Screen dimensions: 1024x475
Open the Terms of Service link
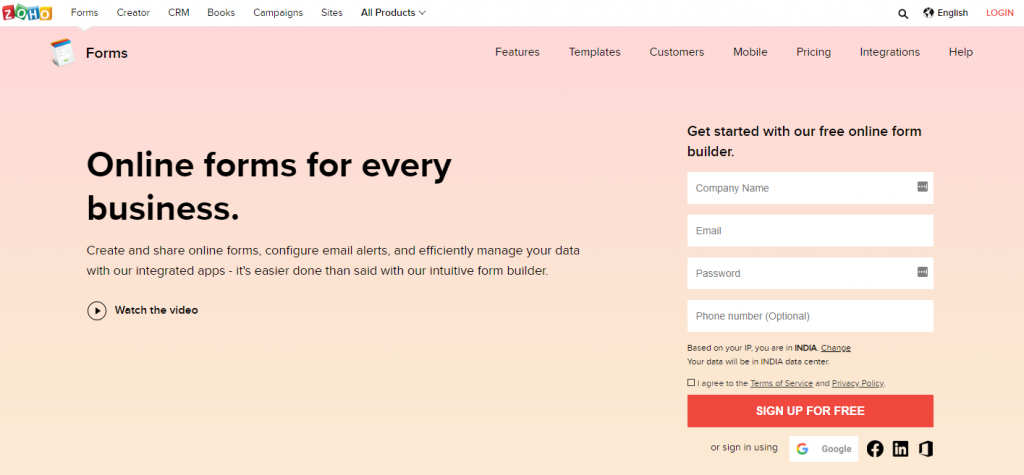point(781,384)
